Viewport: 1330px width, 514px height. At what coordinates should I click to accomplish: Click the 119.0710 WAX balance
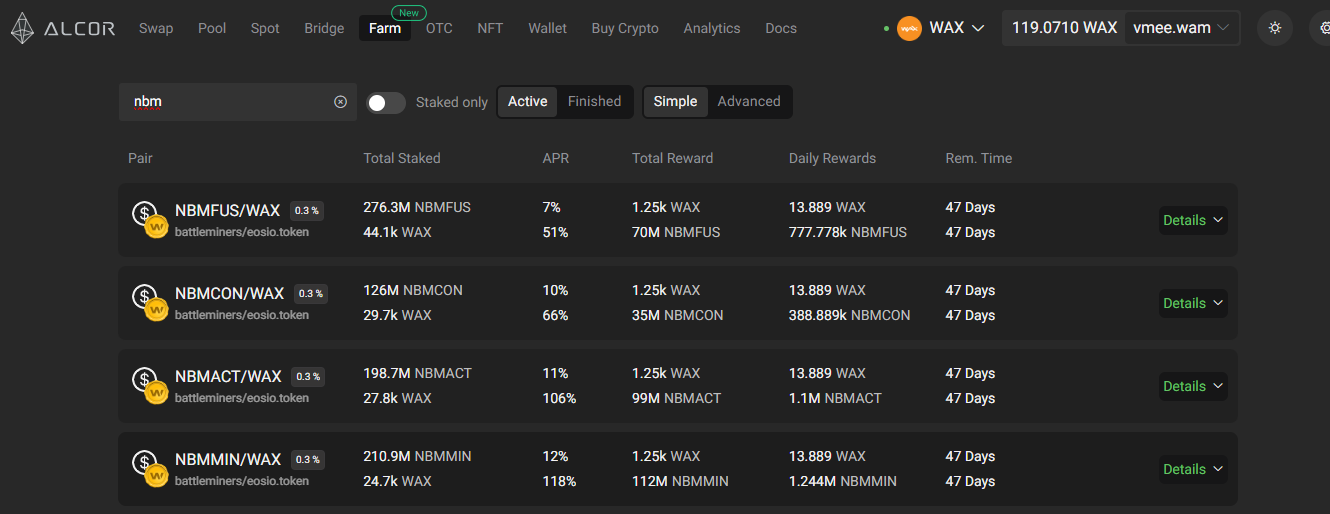click(1064, 28)
